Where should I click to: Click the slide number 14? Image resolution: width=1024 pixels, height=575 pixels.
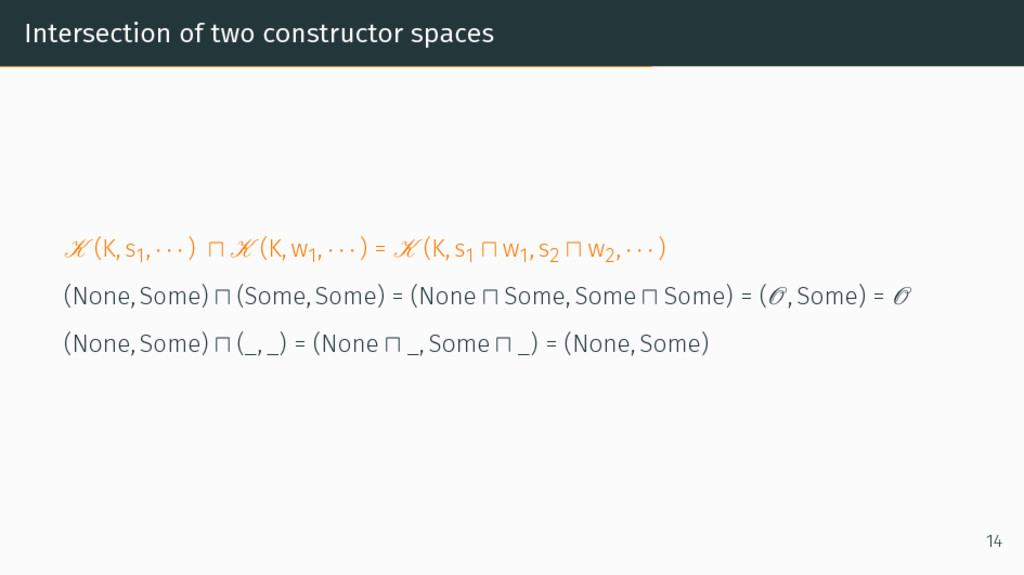click(x=993, y=541)
